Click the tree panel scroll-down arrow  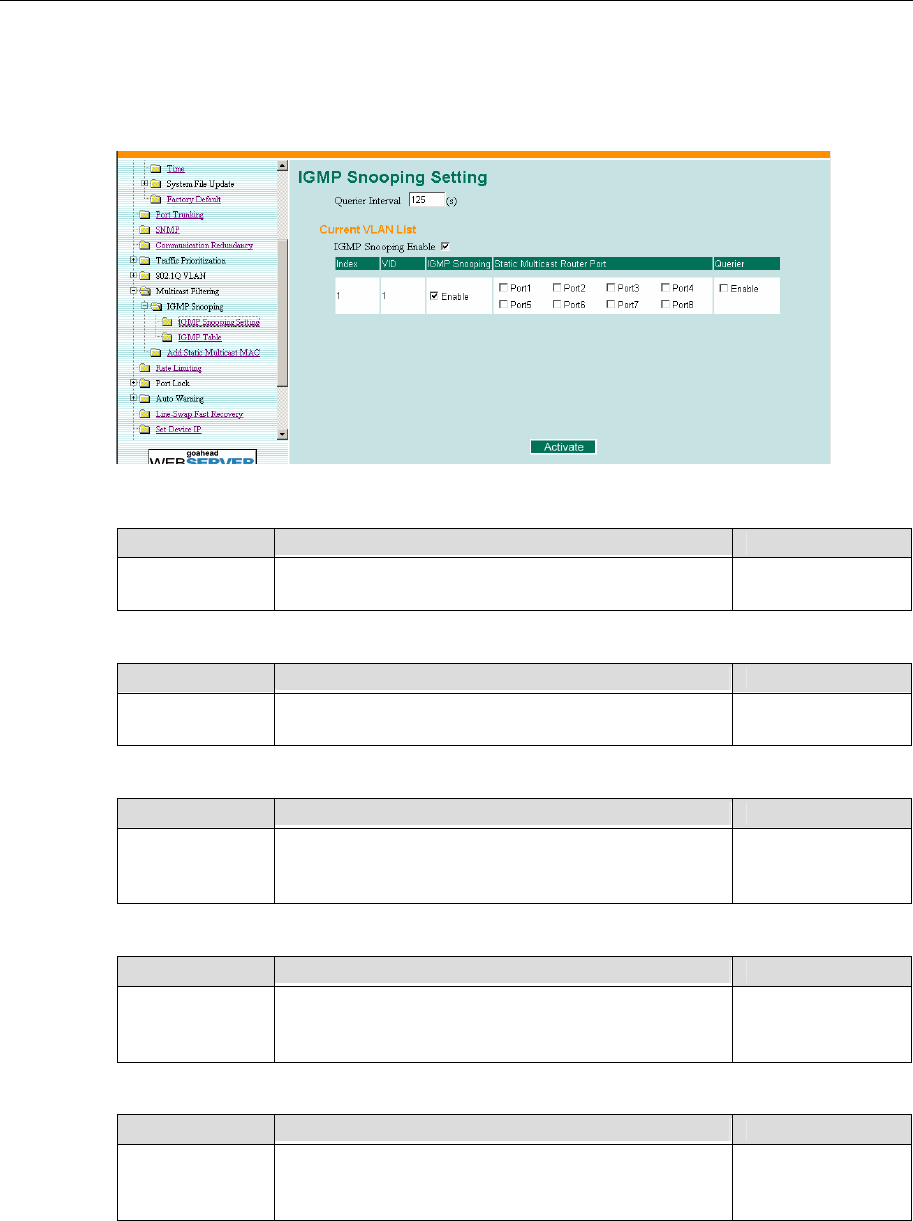point(282,434)
